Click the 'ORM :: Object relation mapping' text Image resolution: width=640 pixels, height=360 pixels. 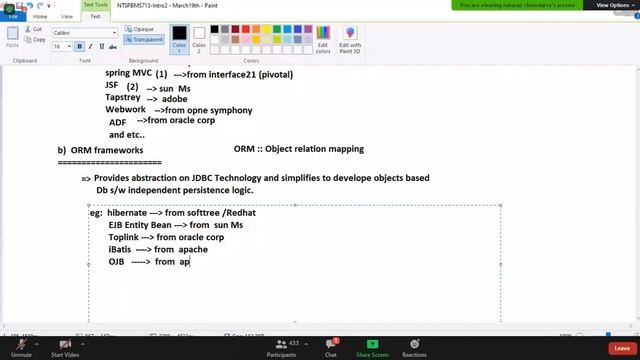299,149
